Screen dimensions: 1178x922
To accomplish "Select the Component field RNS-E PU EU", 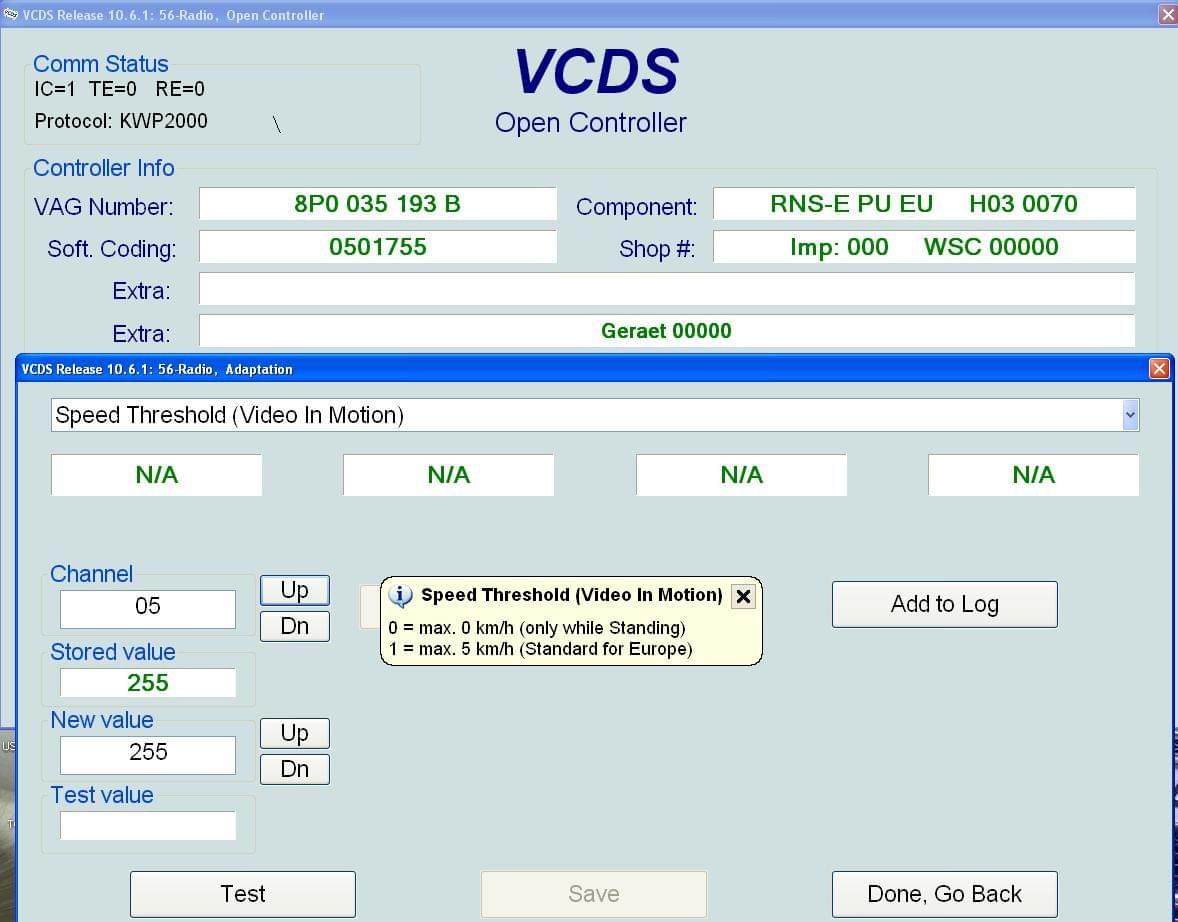I will click(x=924, y=204).
